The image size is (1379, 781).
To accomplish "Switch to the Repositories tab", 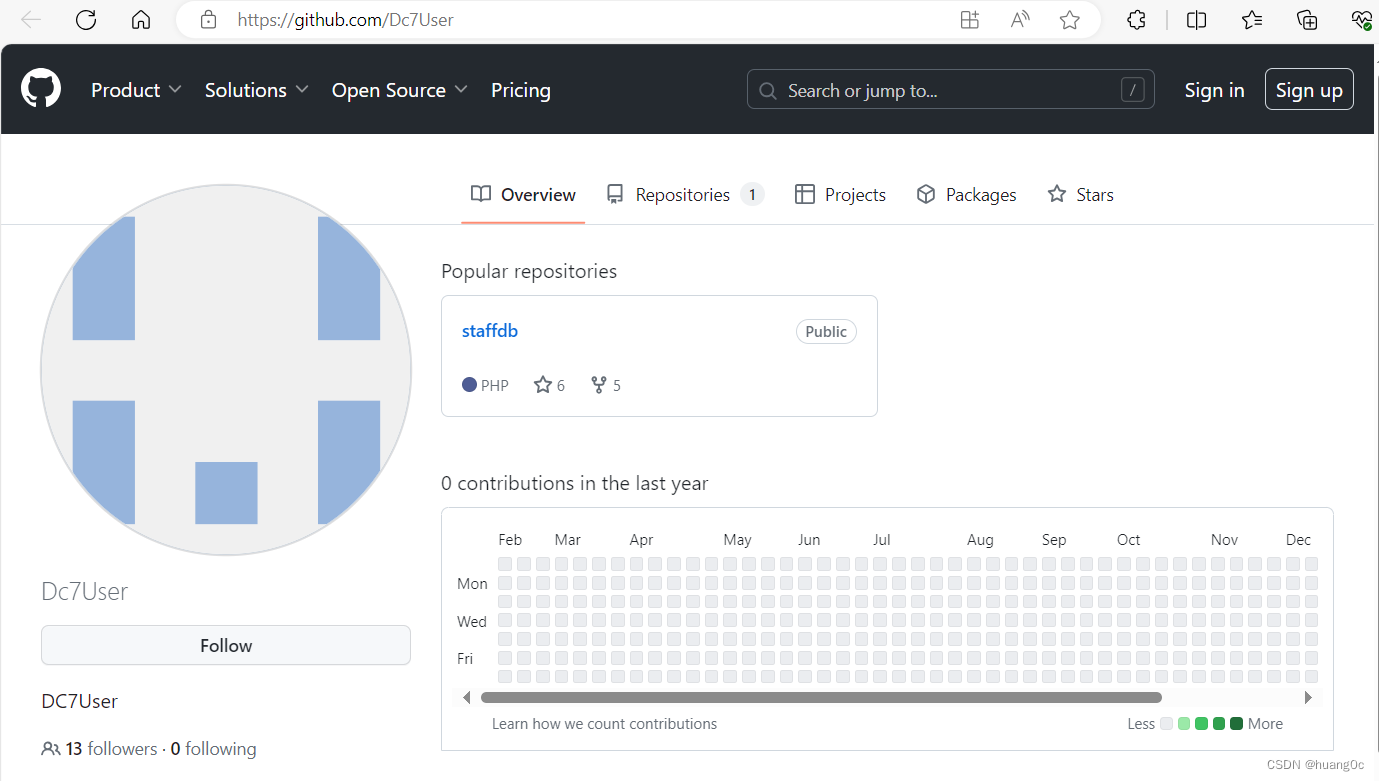I will (x=685, y=195).
